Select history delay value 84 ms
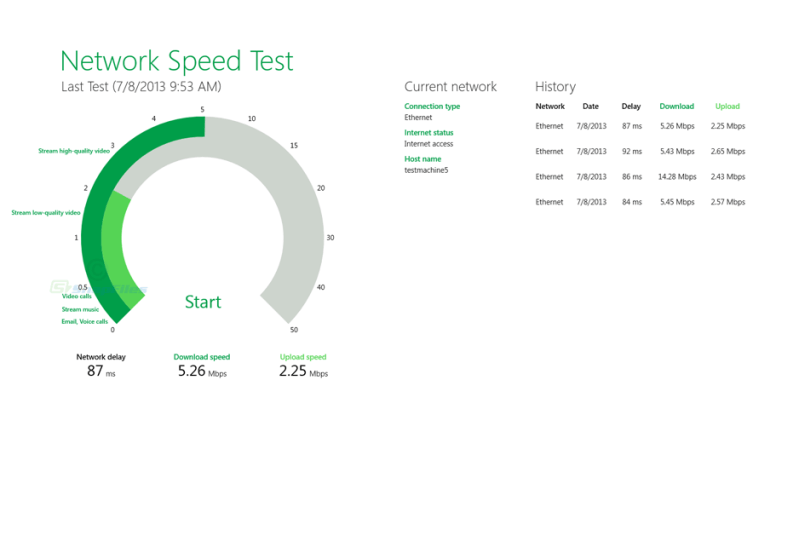799x547 pixels. (632, 202)
